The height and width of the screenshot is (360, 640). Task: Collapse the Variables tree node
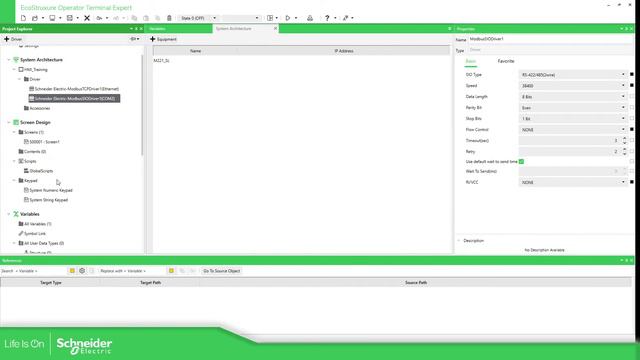[x=9, y=214]
